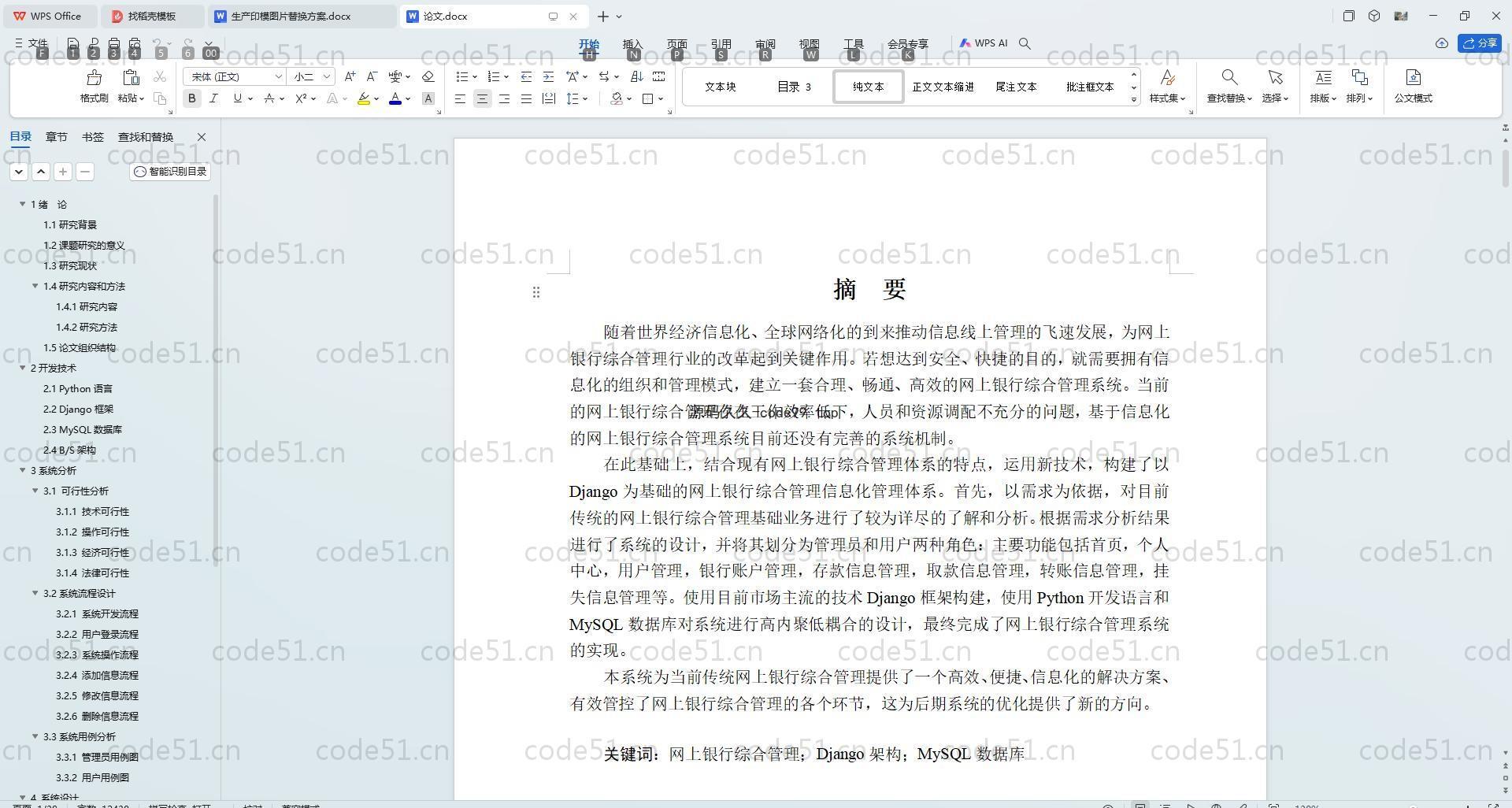
Task: Click the phonetic guide (變) icon
Action: click(395, 76)
